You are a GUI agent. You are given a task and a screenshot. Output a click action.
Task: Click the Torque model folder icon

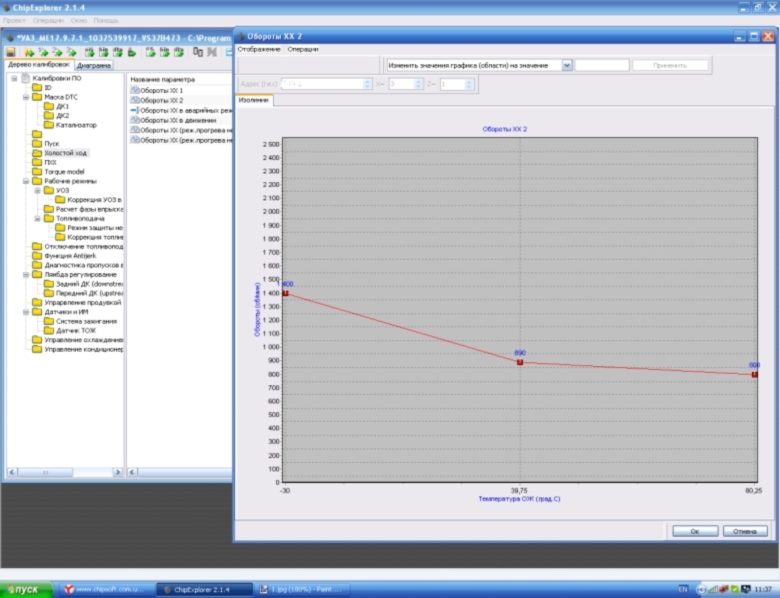click(37, 171)
